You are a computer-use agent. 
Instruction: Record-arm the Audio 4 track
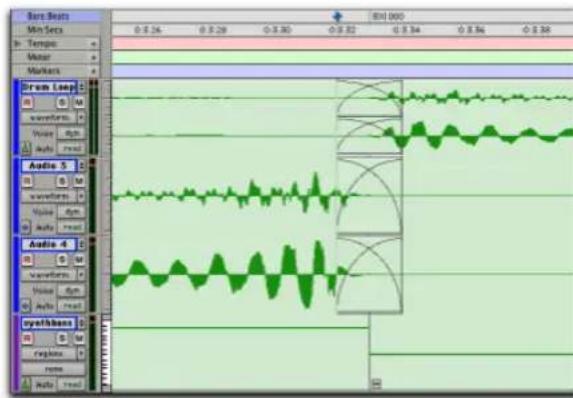click(27, 260)
